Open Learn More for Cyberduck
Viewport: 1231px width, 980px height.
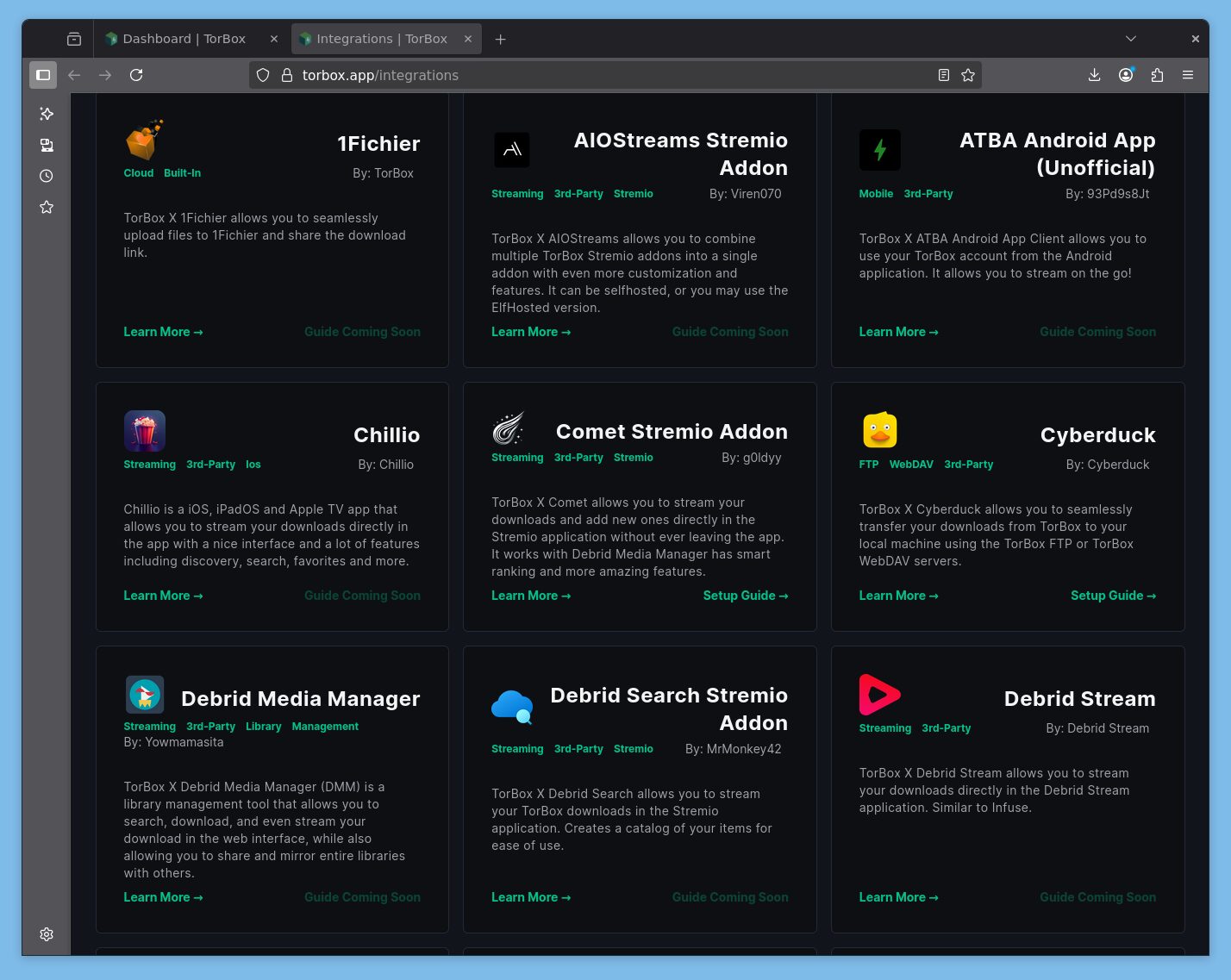click(x=898, y=596)
